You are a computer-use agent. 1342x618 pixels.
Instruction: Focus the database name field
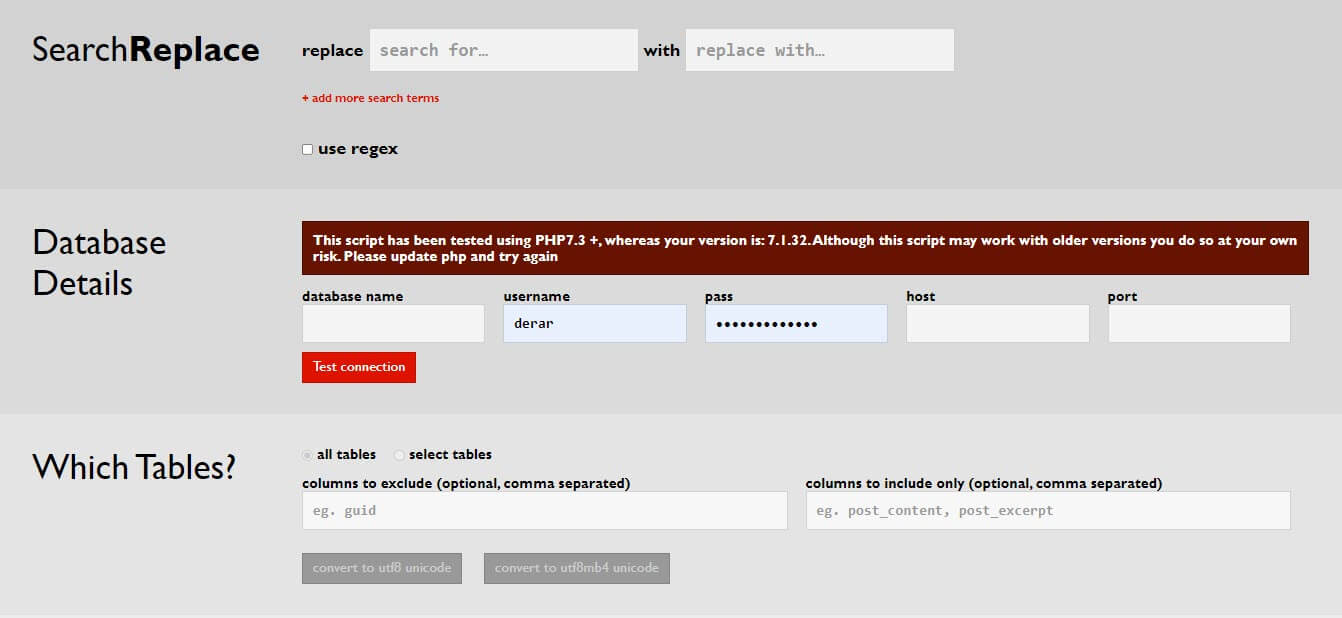pos(393,324)
